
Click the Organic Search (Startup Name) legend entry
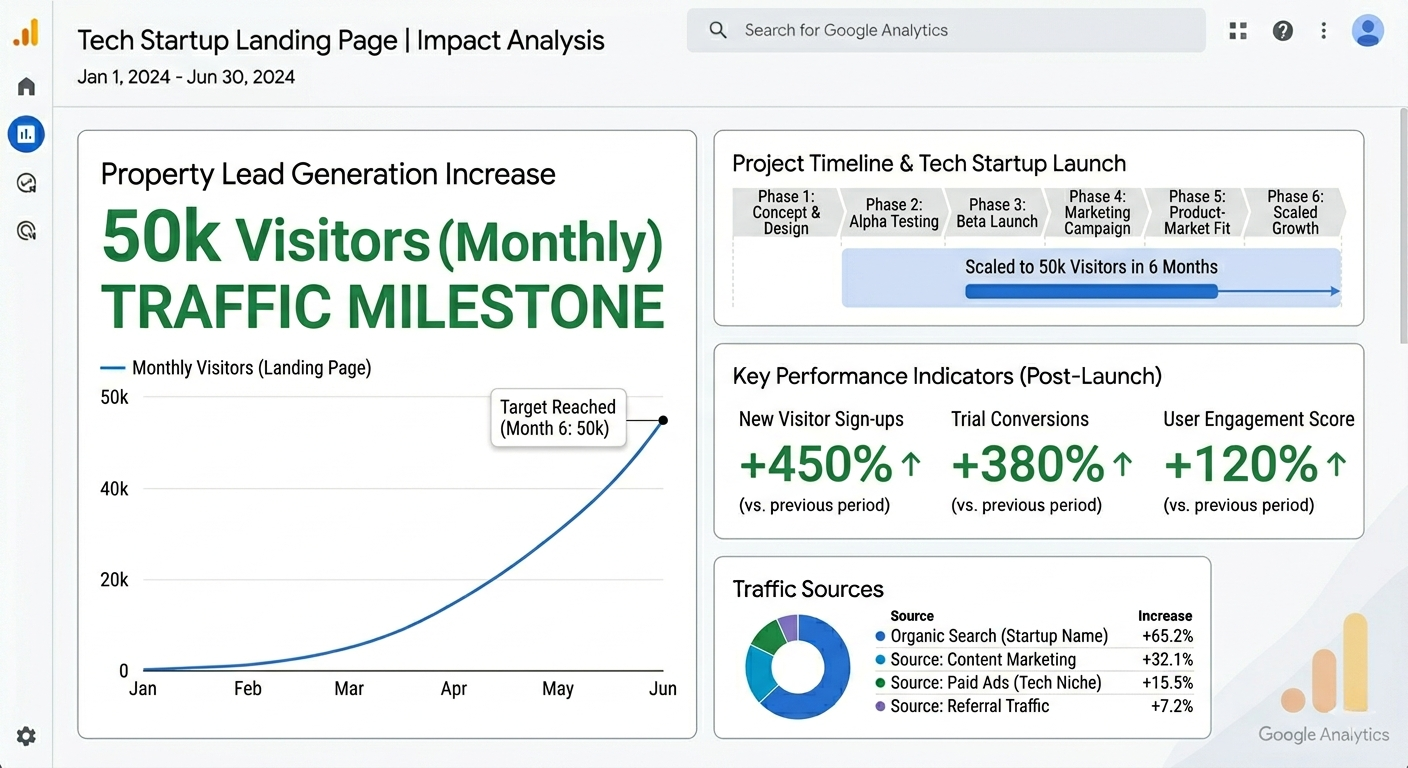(991, 636)
